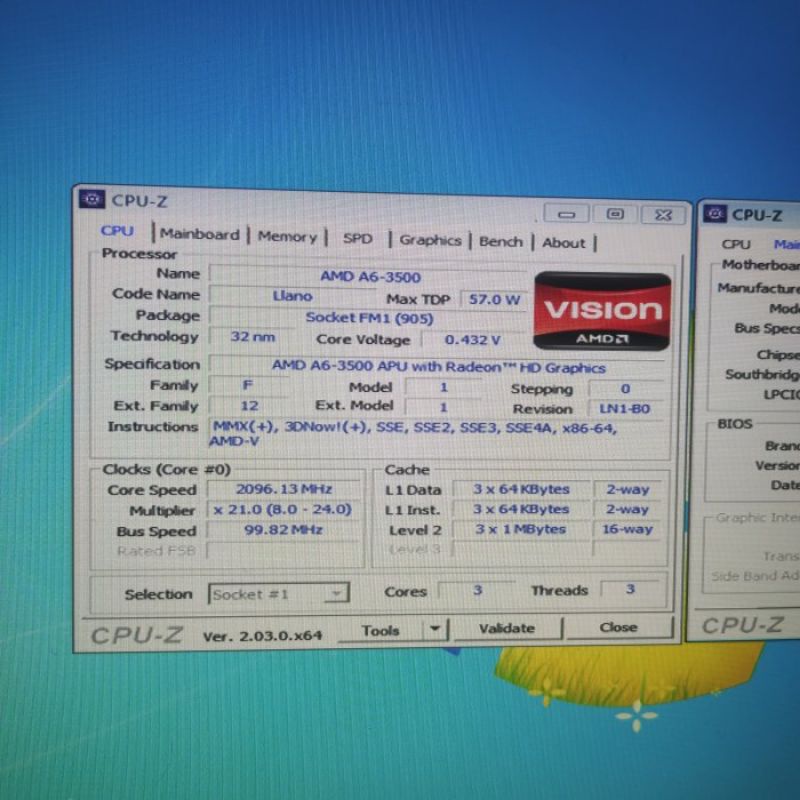Click the L1 Inst. 3 x 64 KBytes value
Image resolution: width=800 pixels, height=800 pixels.
521,509
